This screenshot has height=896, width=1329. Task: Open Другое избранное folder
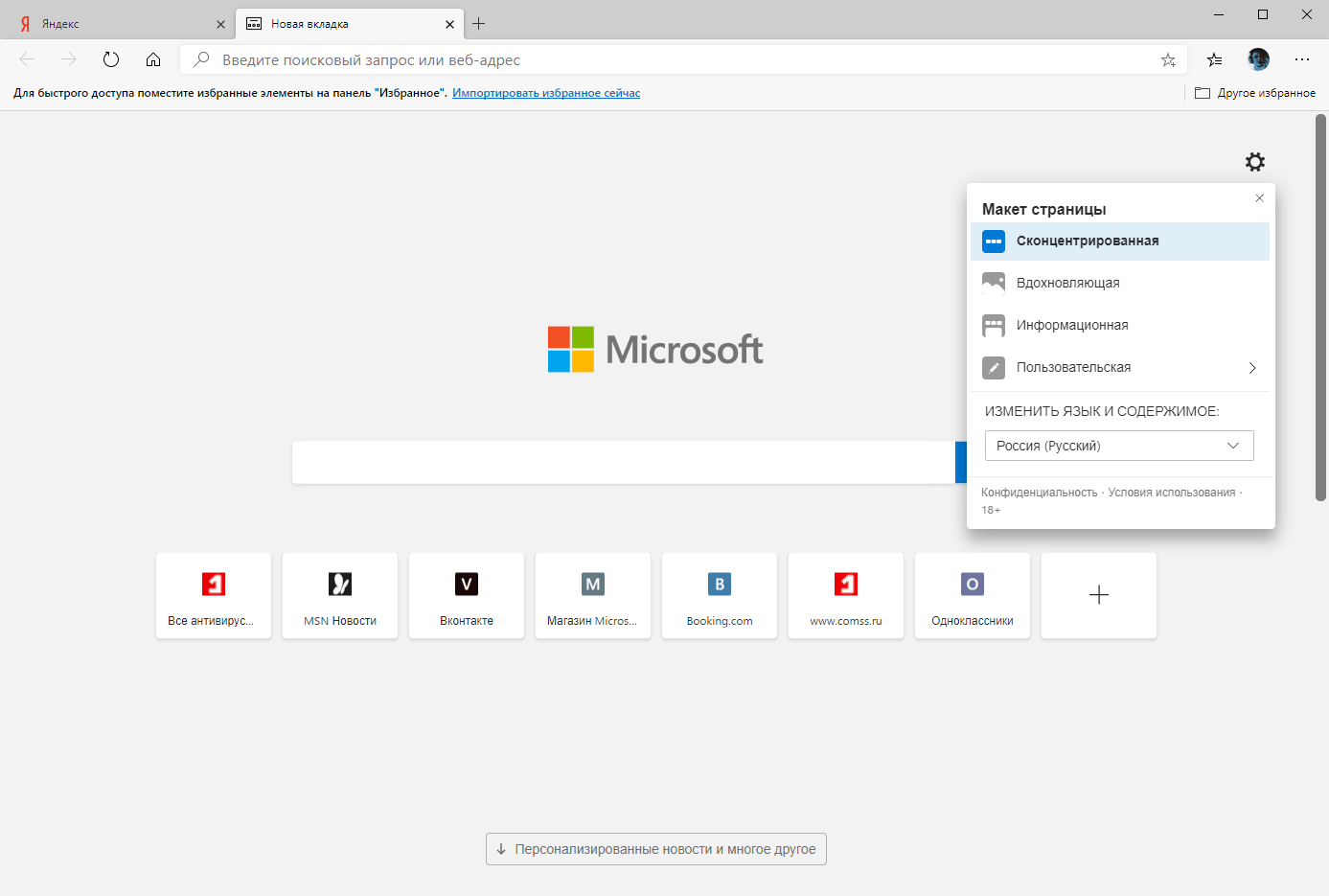tap(1255, 93)
